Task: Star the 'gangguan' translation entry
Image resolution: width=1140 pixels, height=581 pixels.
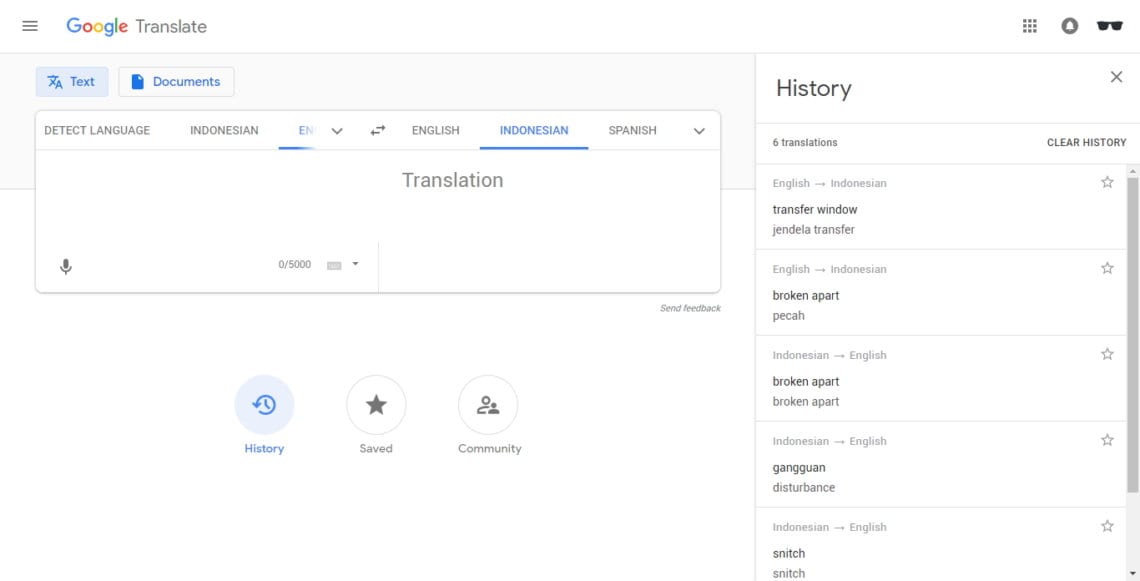Action: coord(1107,440)
